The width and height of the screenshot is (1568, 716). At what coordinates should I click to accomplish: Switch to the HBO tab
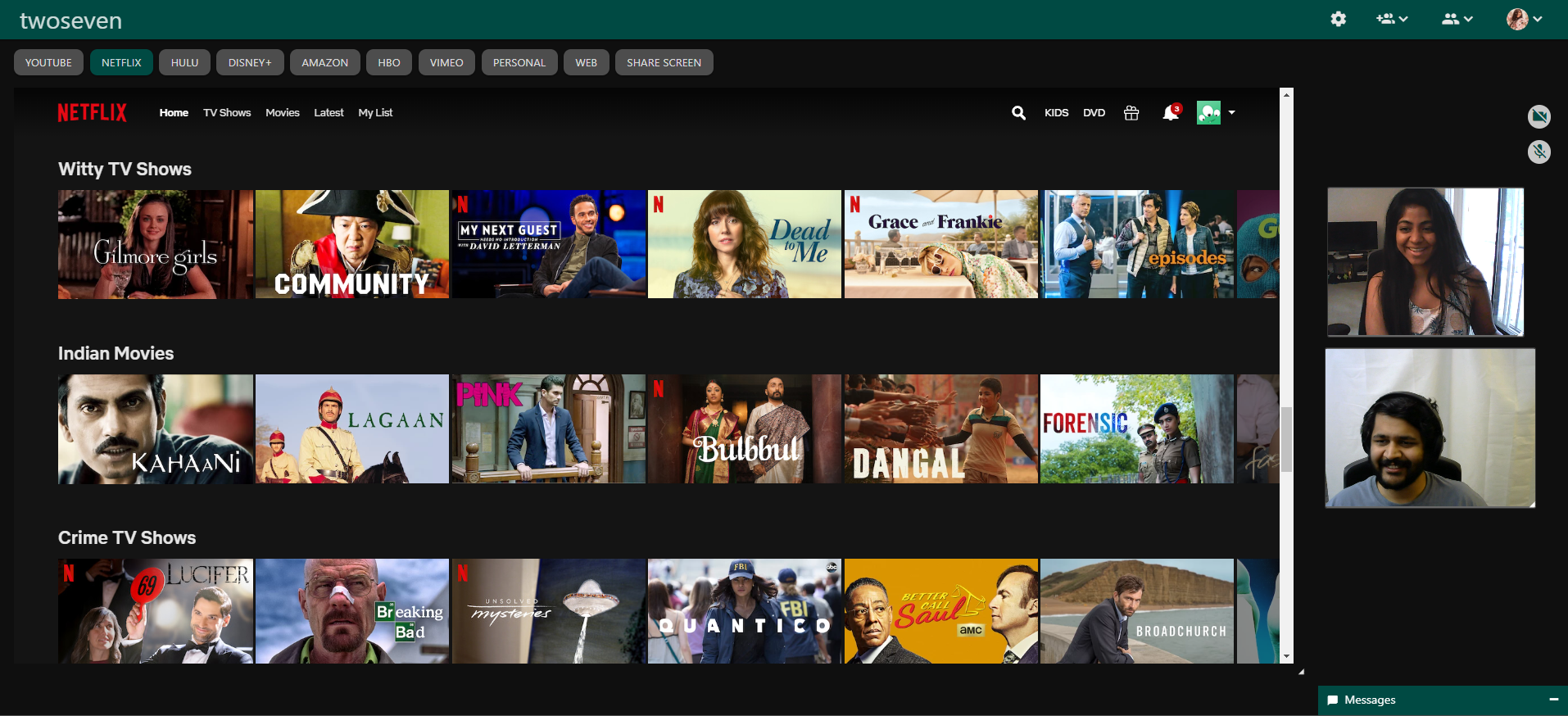point(389,62)
